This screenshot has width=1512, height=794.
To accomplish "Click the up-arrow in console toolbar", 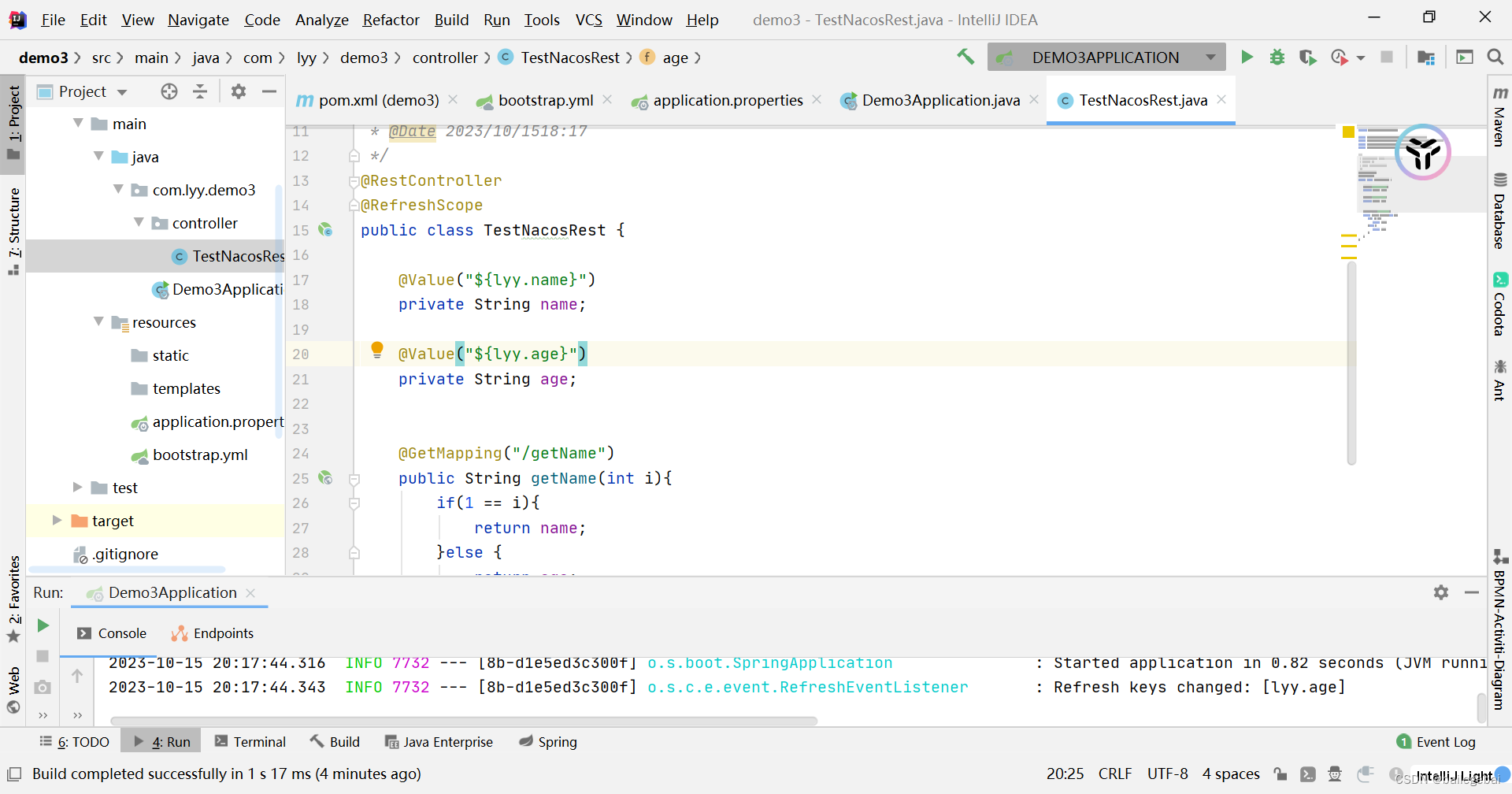I will [x=77, y=676].
